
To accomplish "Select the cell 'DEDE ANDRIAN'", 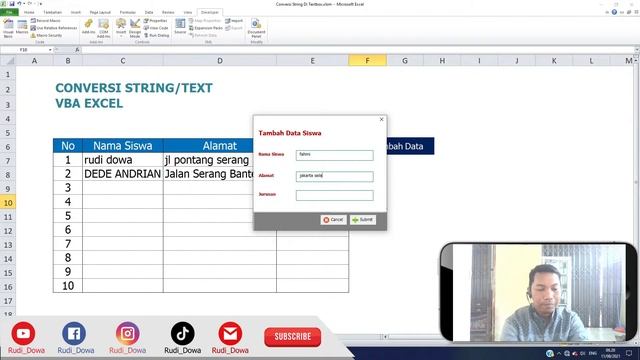I will 122,174.
